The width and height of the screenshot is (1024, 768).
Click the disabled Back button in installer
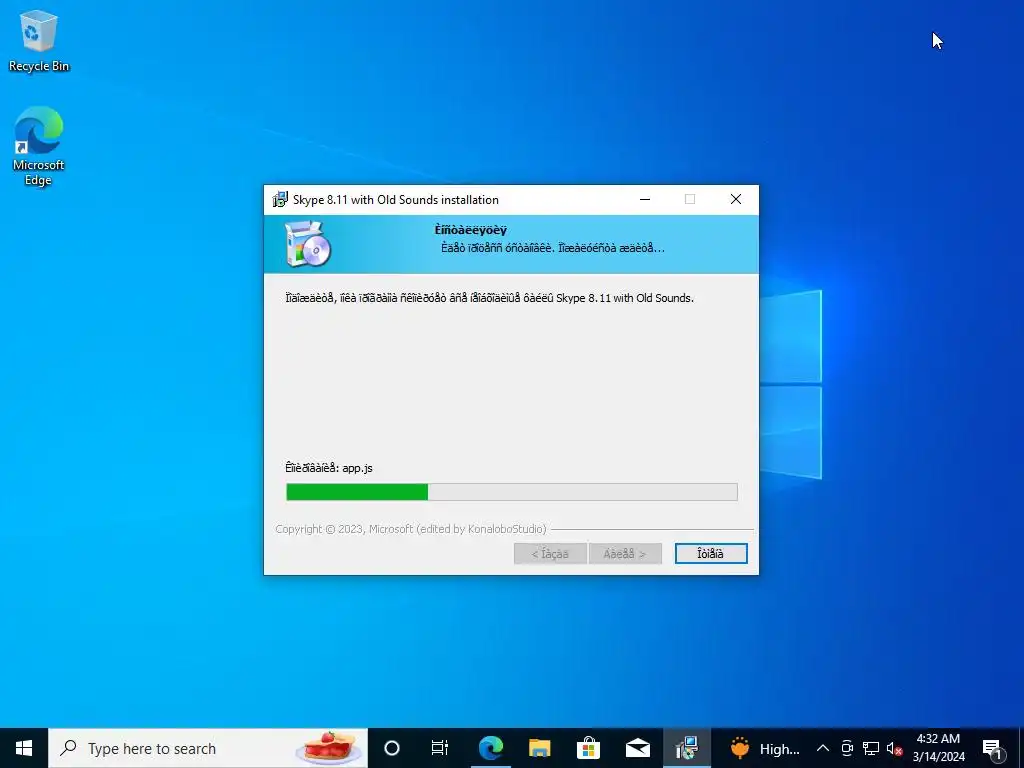point(550,554)
